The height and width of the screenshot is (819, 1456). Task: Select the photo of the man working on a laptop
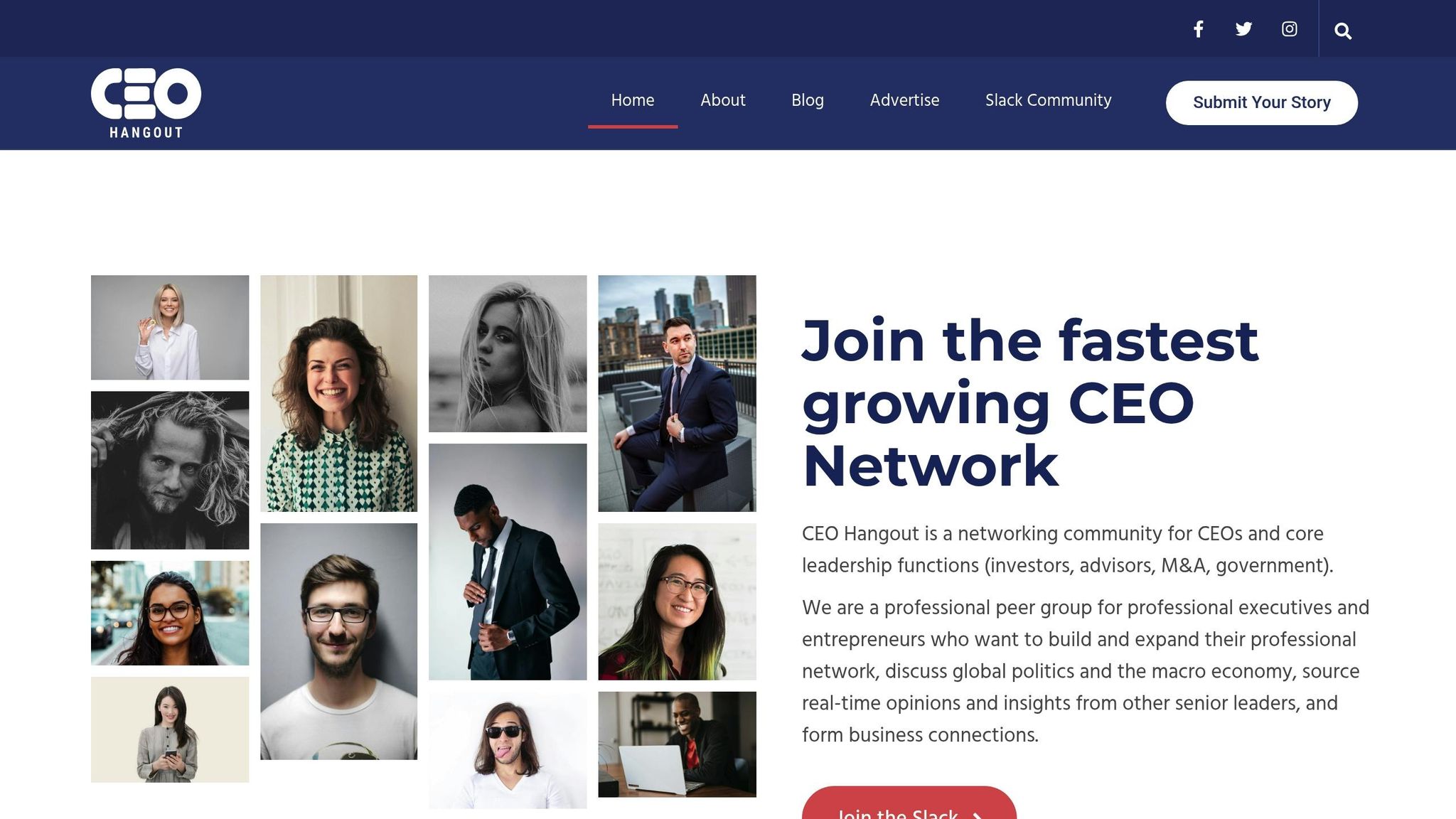[x=676, y=743]
